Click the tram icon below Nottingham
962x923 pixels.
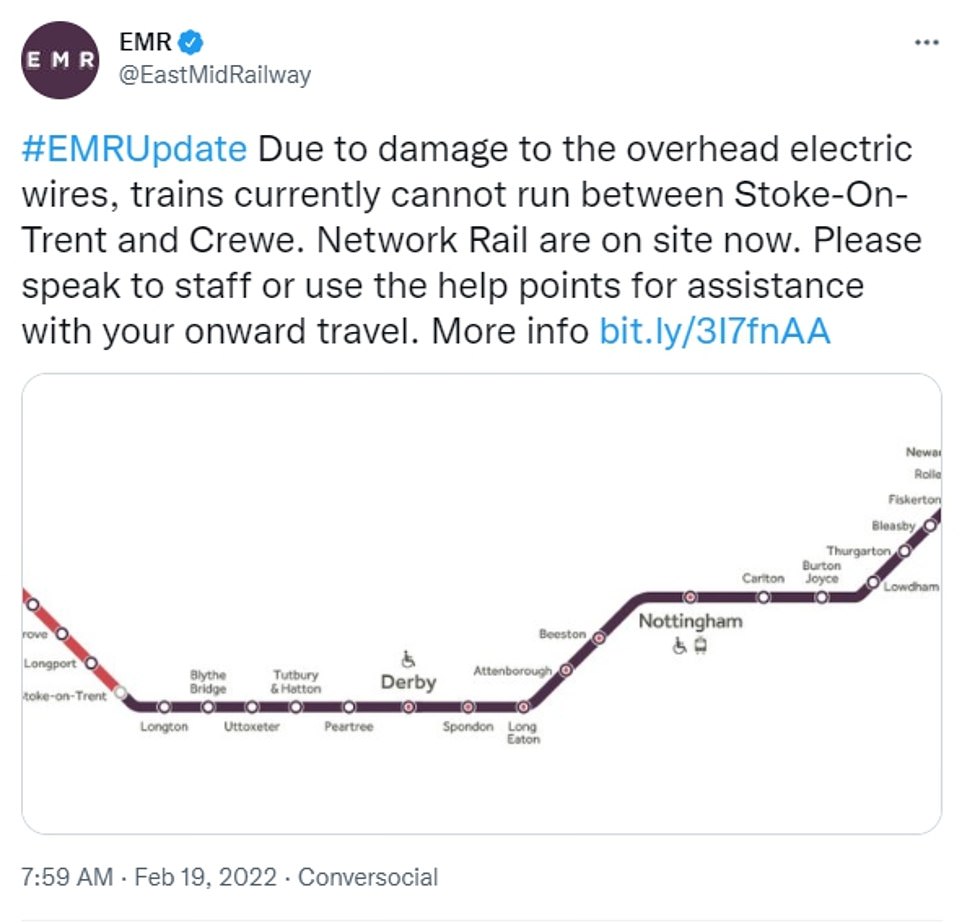[701, 645]
